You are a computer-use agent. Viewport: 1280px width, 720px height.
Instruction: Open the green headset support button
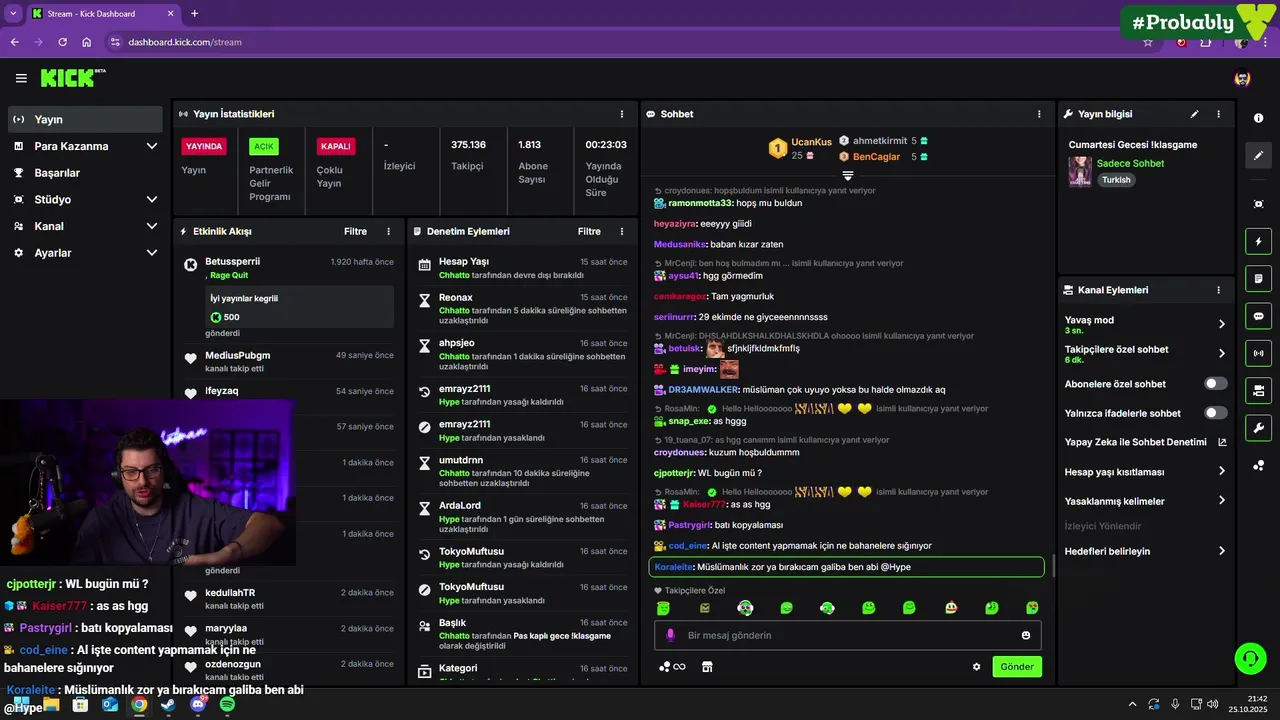(1250, 658)
